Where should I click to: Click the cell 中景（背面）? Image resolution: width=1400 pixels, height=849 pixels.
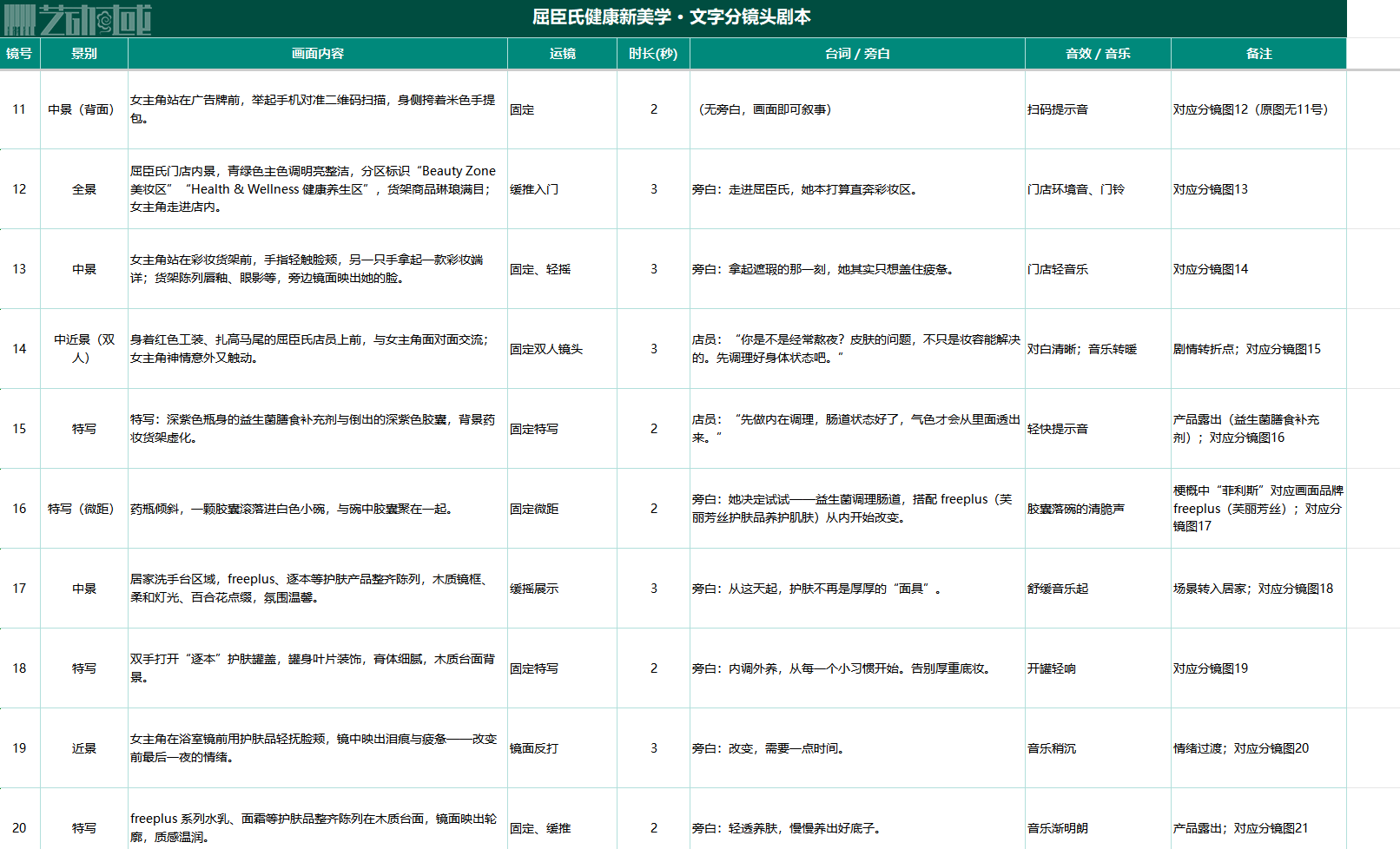84,109
